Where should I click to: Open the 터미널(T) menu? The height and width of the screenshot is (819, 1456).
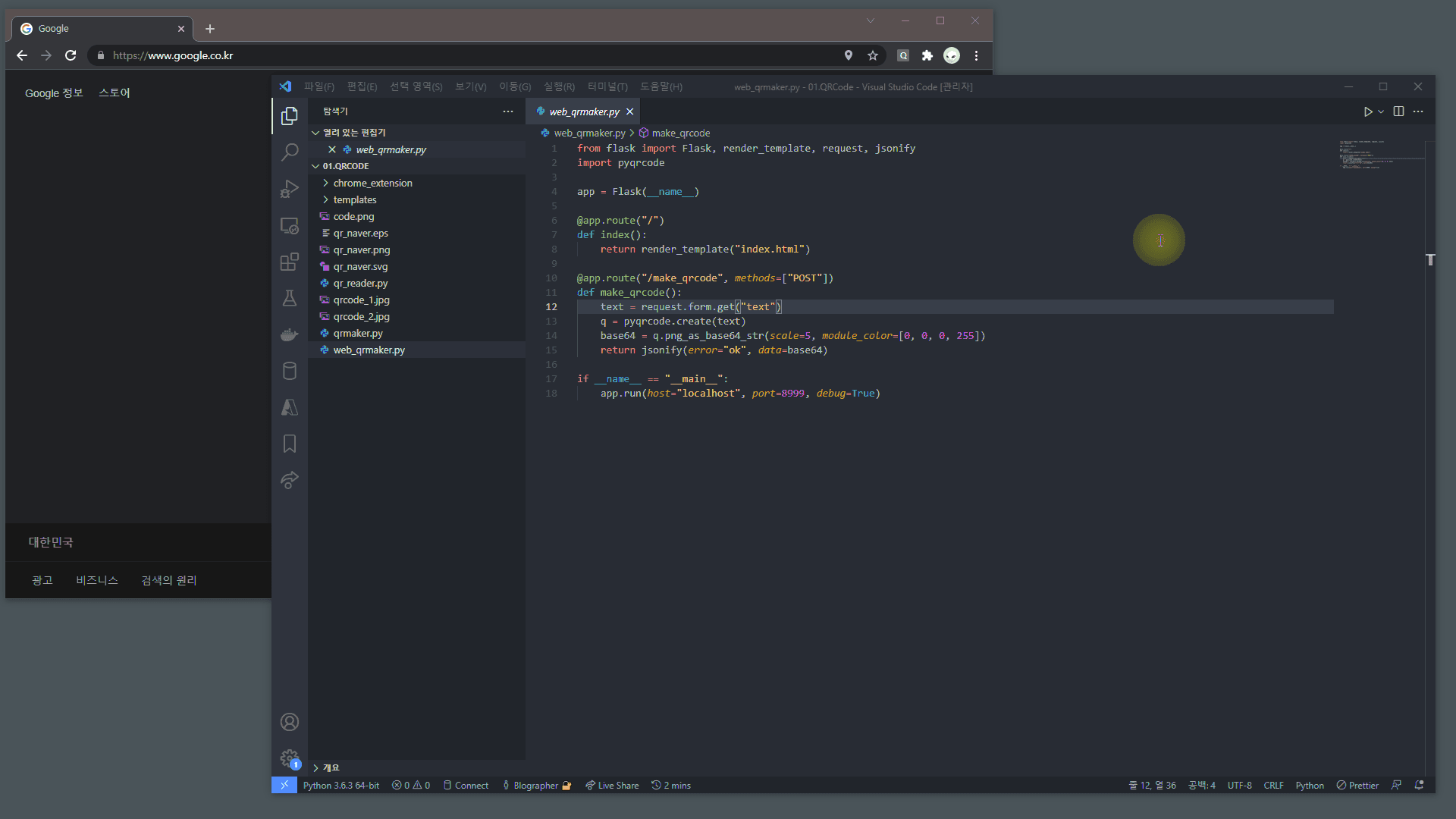(607, 86)
